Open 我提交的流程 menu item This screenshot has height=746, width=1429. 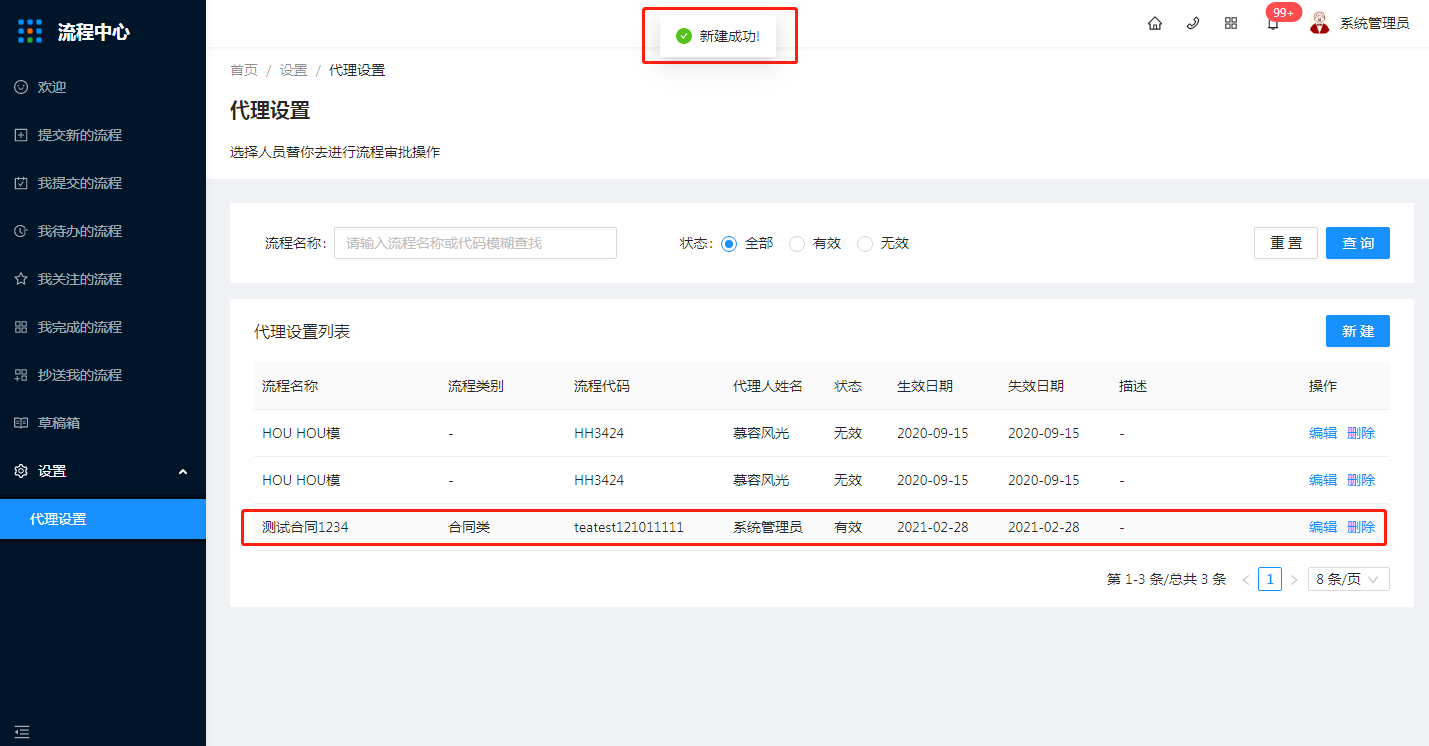click(x=103, y=183)
